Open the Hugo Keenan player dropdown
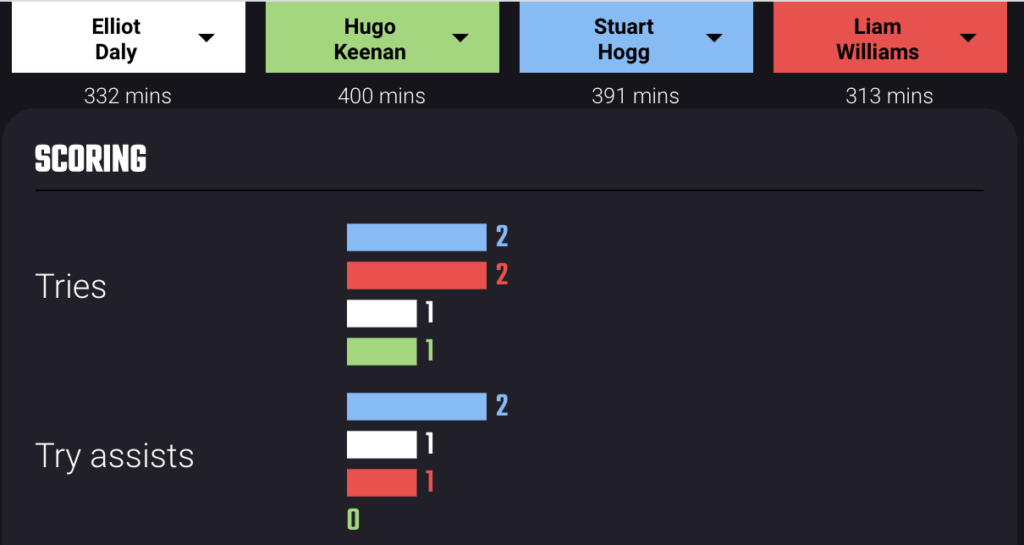 382,37
